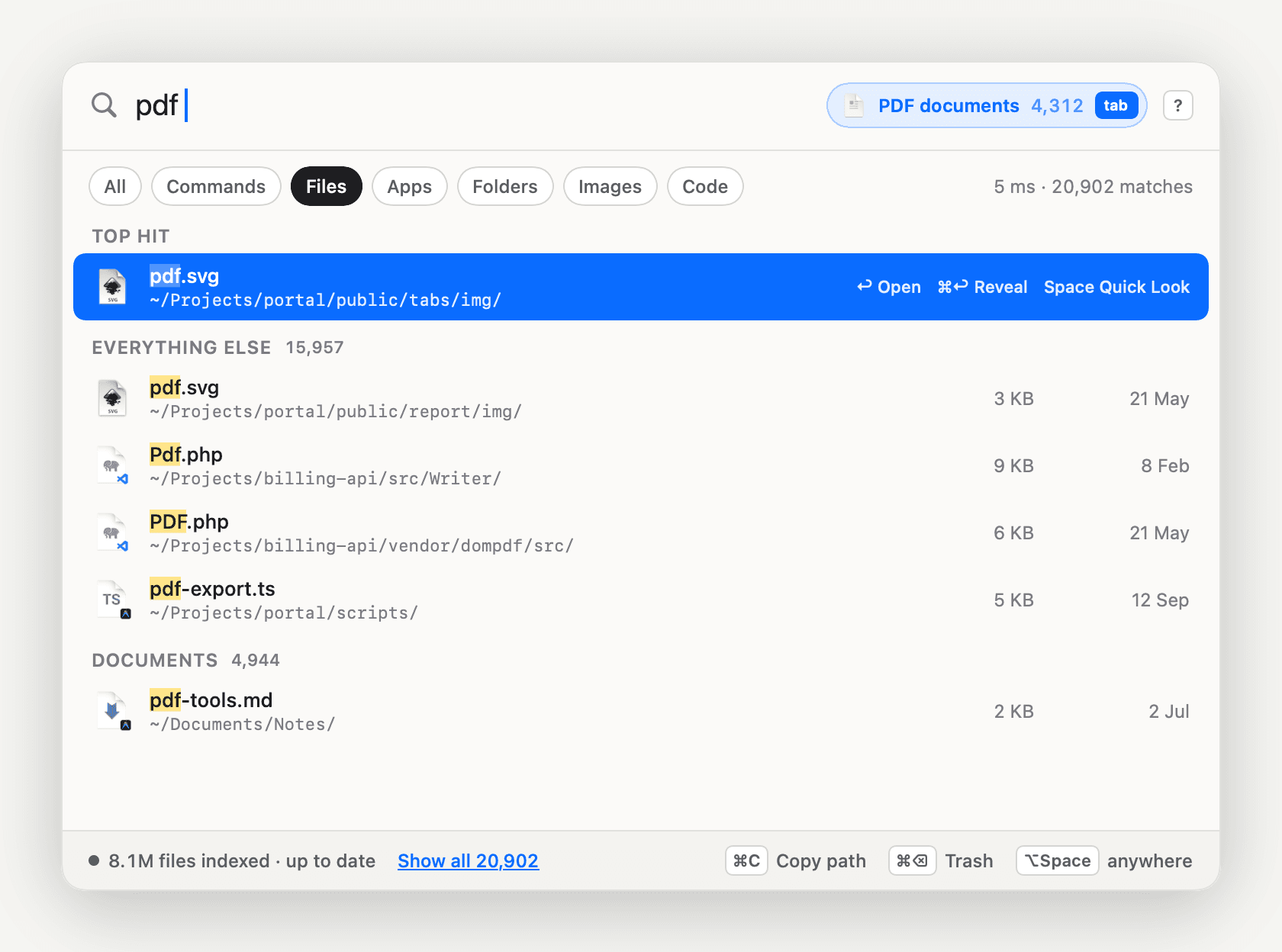Image resolution: width=1282 pixels, height=952 pixels.
Task: Click the PHP icon for Pdf.php
Action: coord(113,465)
